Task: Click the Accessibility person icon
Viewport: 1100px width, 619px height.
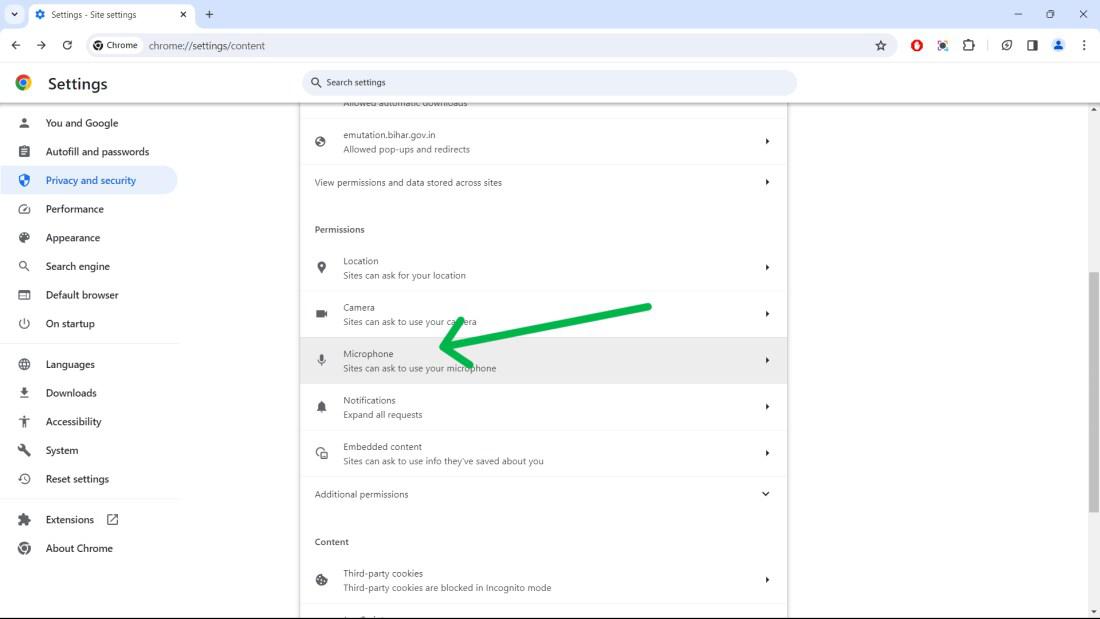Action: 24,422
